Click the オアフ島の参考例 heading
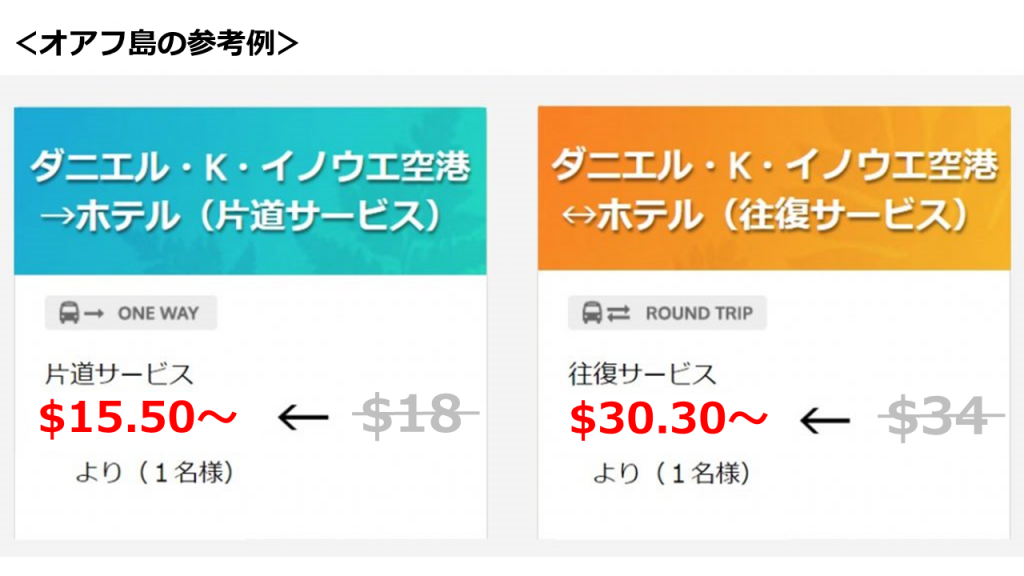1024x576 pixels. [157, 44]
